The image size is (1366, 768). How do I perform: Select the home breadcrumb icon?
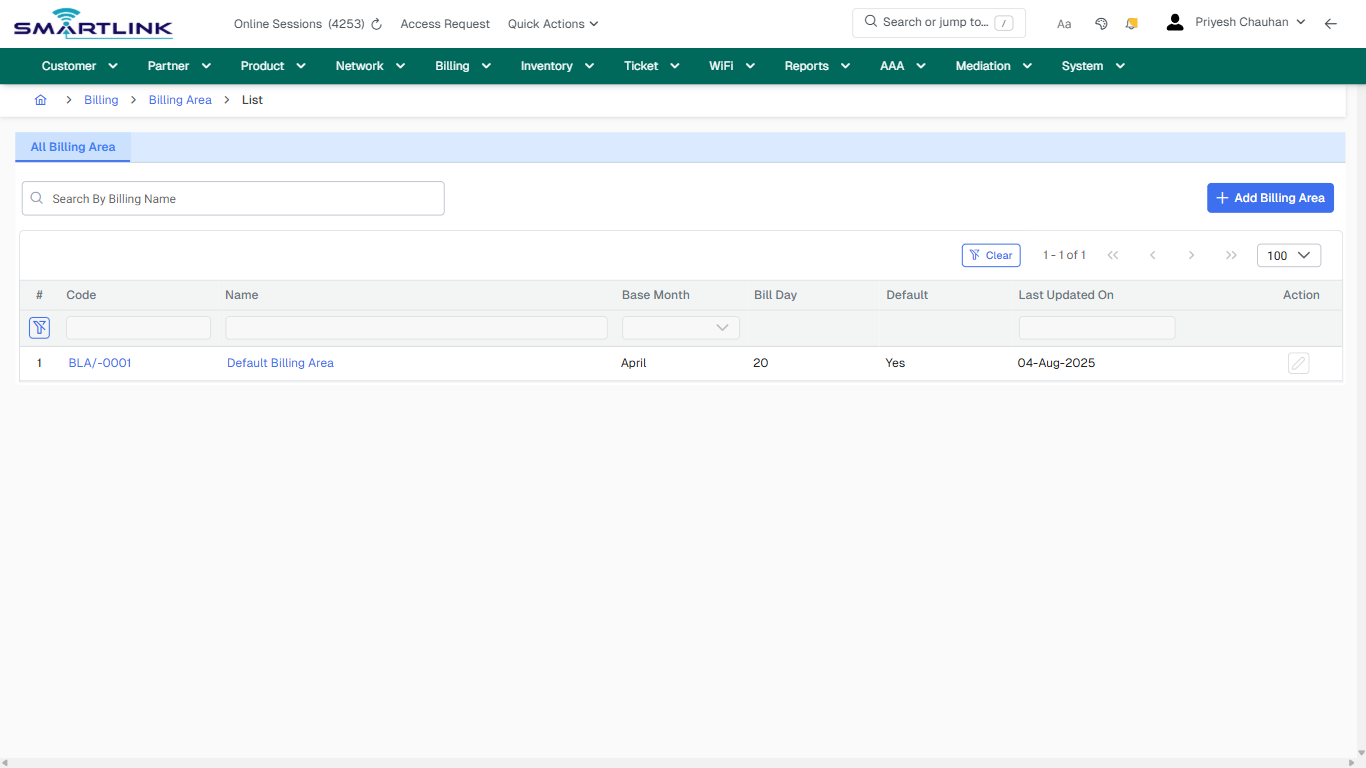40,100
